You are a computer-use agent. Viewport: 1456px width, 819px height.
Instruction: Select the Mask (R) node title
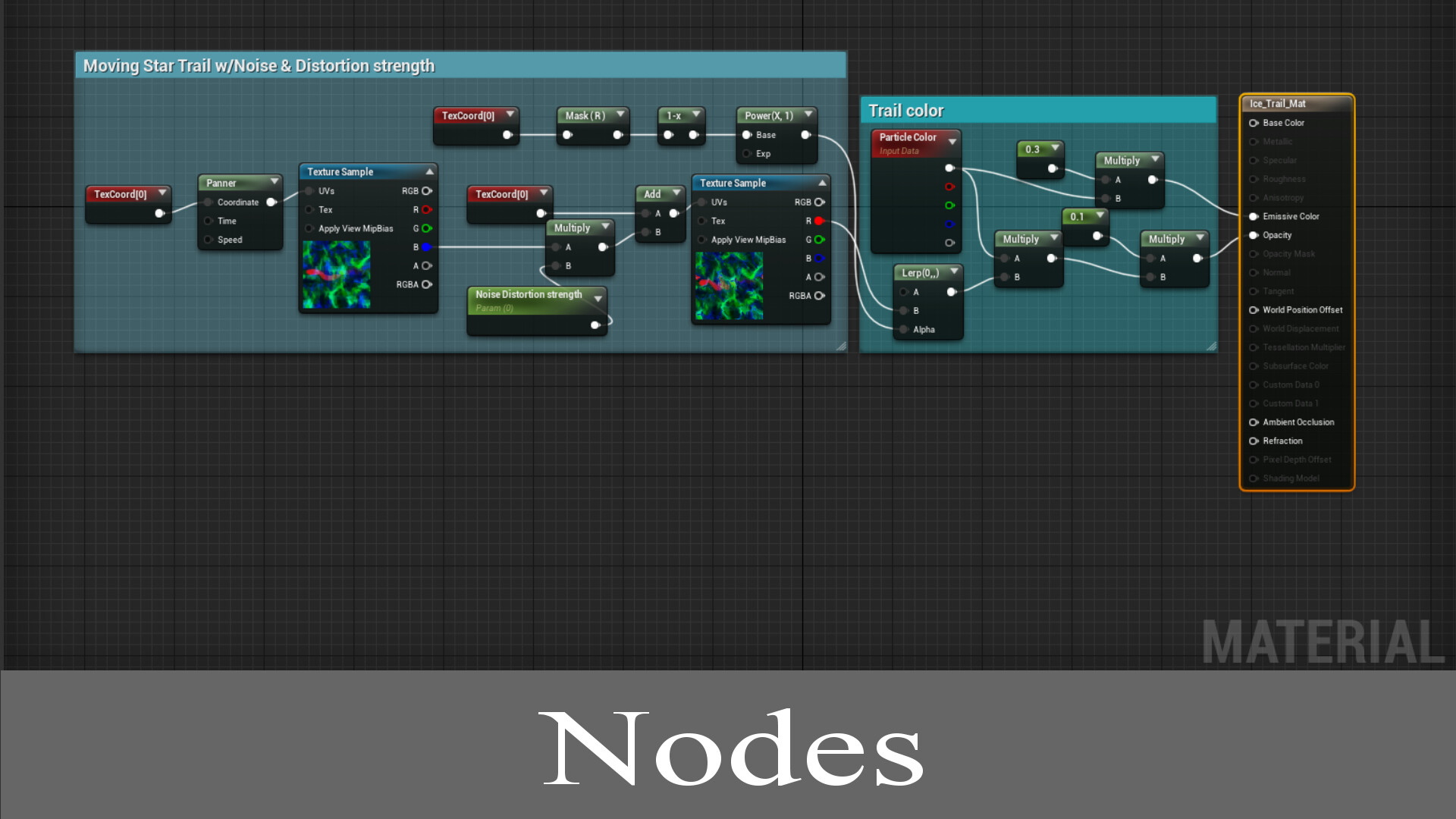pyautogui.click(x=585, y=116)
